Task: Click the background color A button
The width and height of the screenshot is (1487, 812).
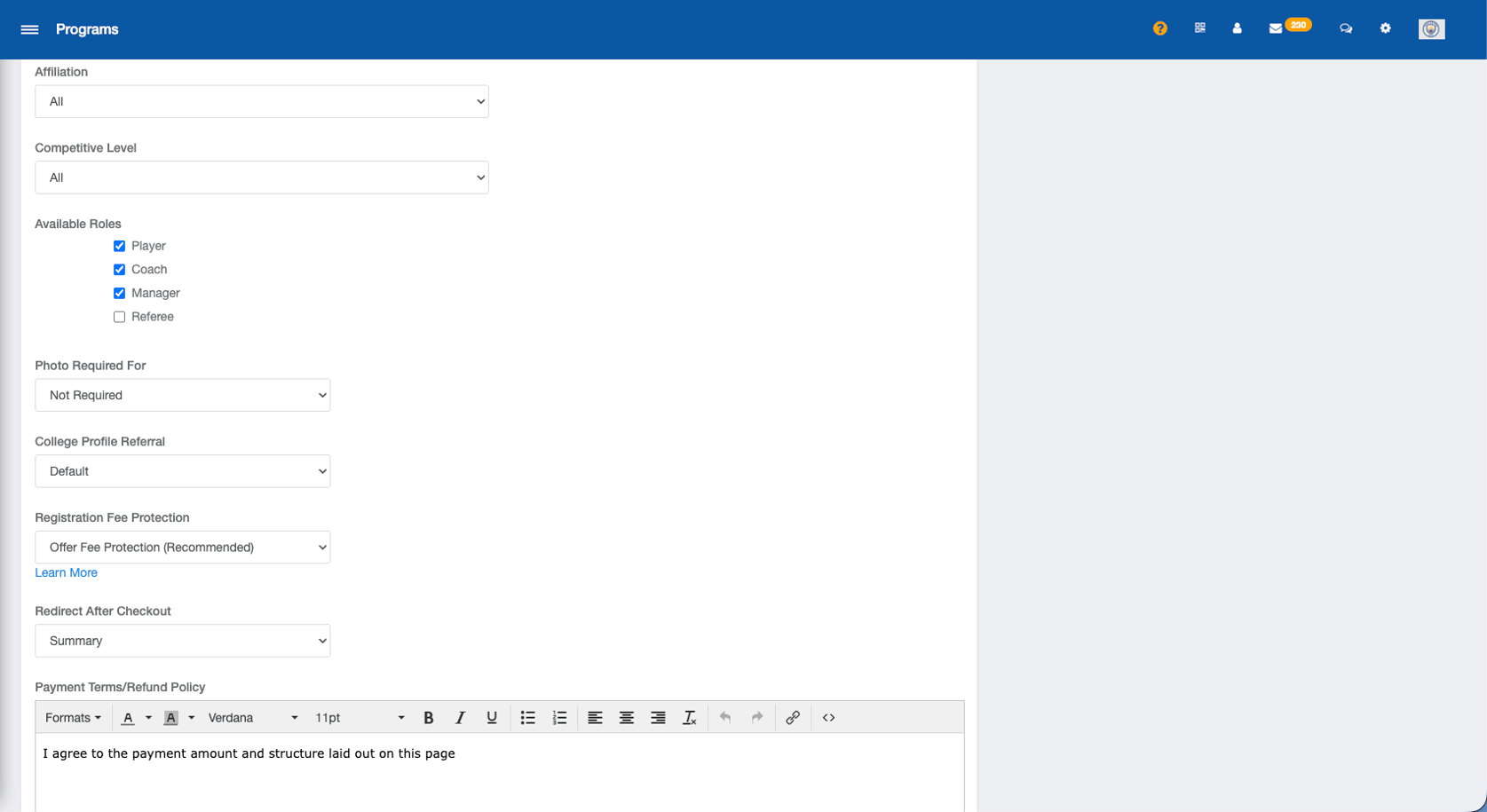Action: pyautogui.click(x=171, y=718)
